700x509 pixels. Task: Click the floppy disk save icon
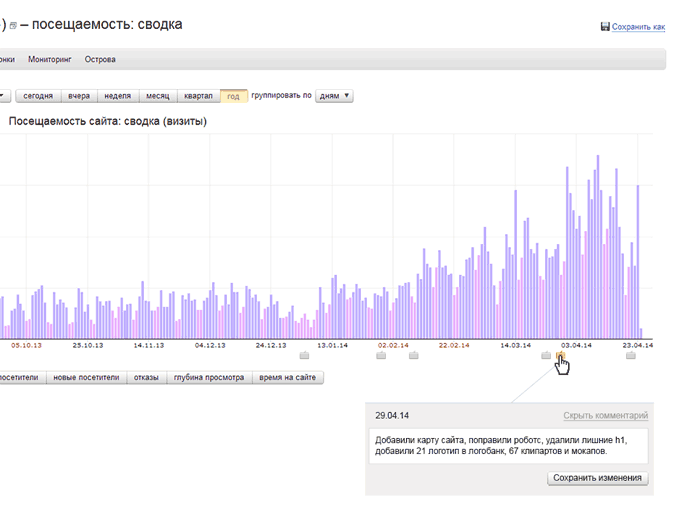[605, 27]
